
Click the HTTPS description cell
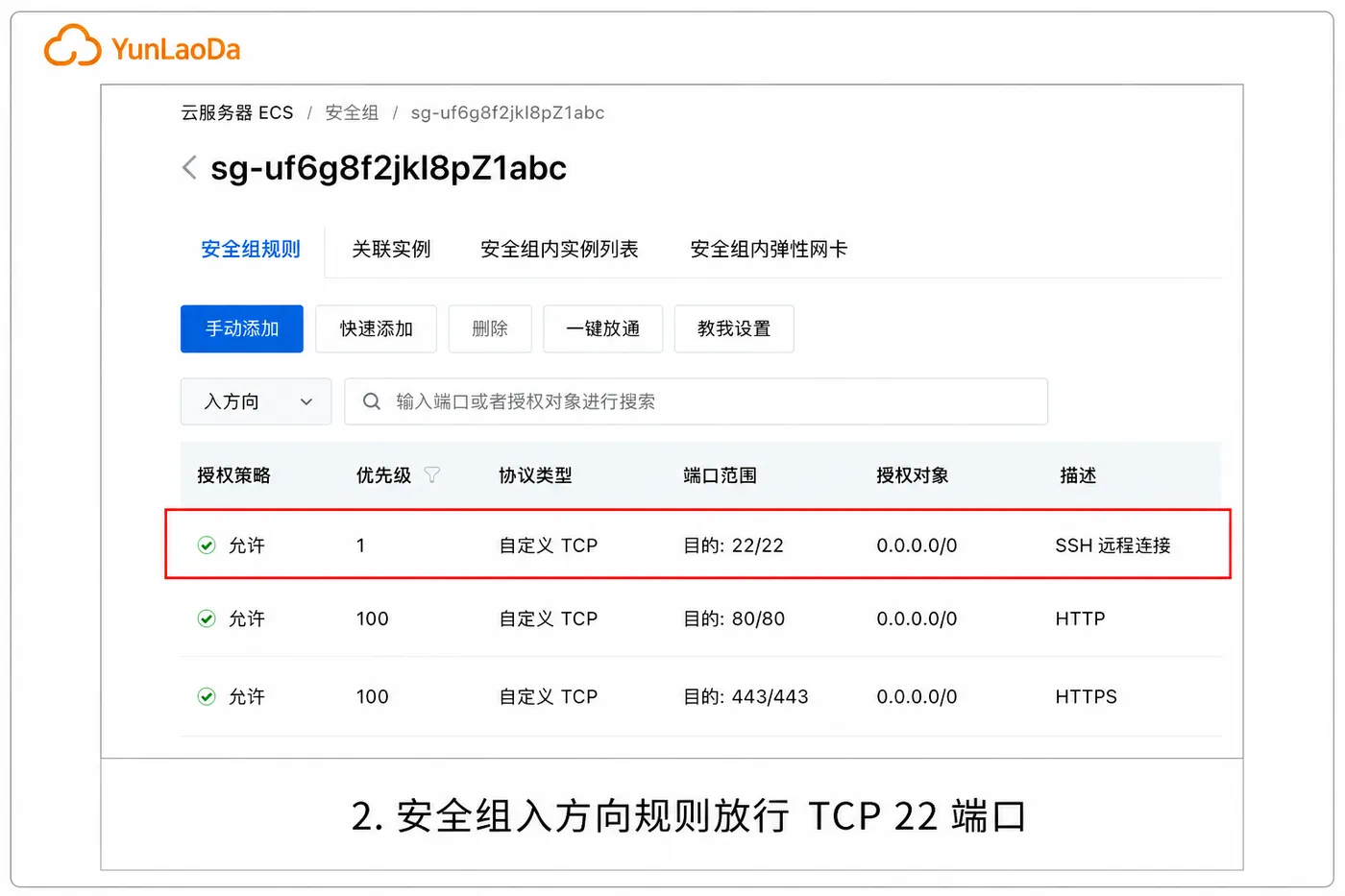point(1086,696)
